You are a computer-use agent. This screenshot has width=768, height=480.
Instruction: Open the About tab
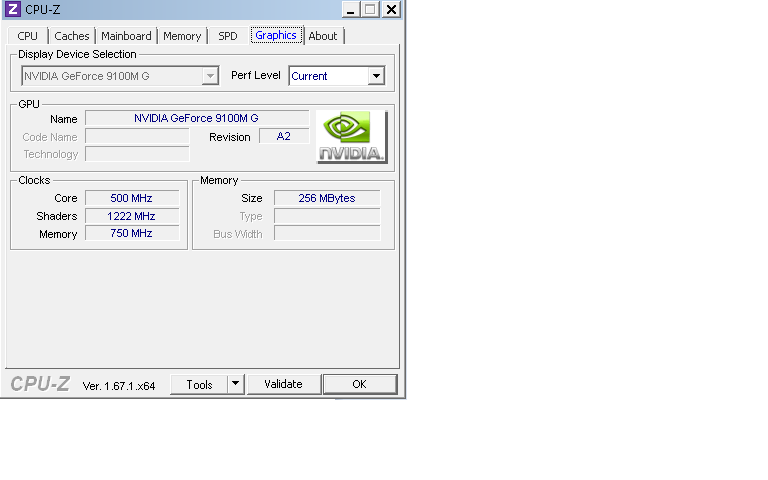click(x=323, y=36)
